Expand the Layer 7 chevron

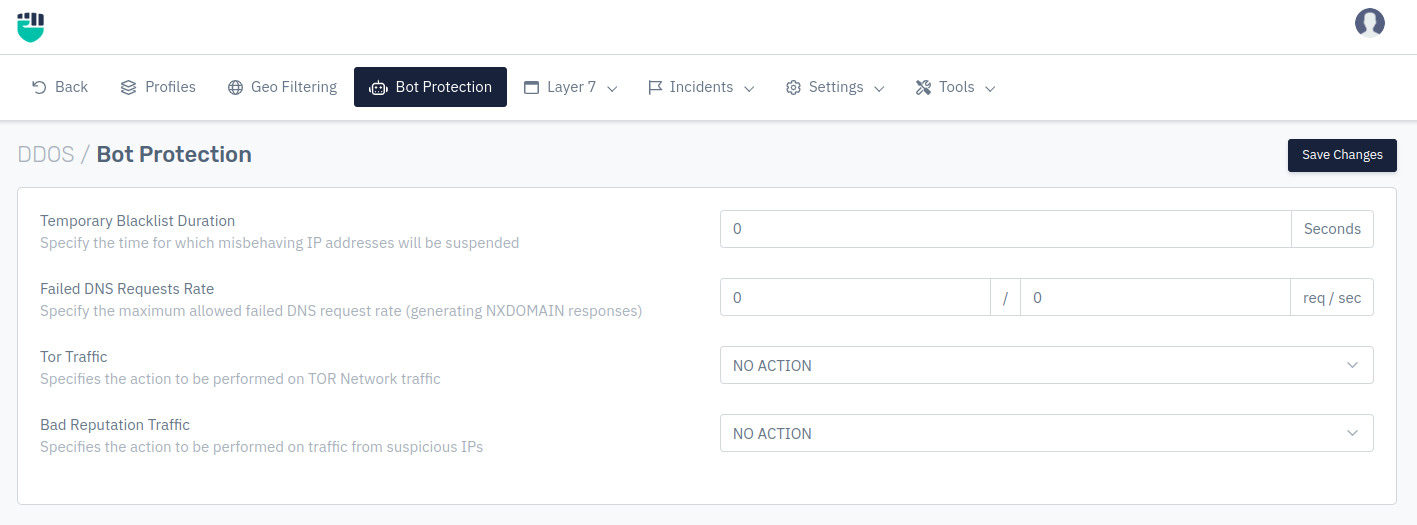[x=612, y=88]
